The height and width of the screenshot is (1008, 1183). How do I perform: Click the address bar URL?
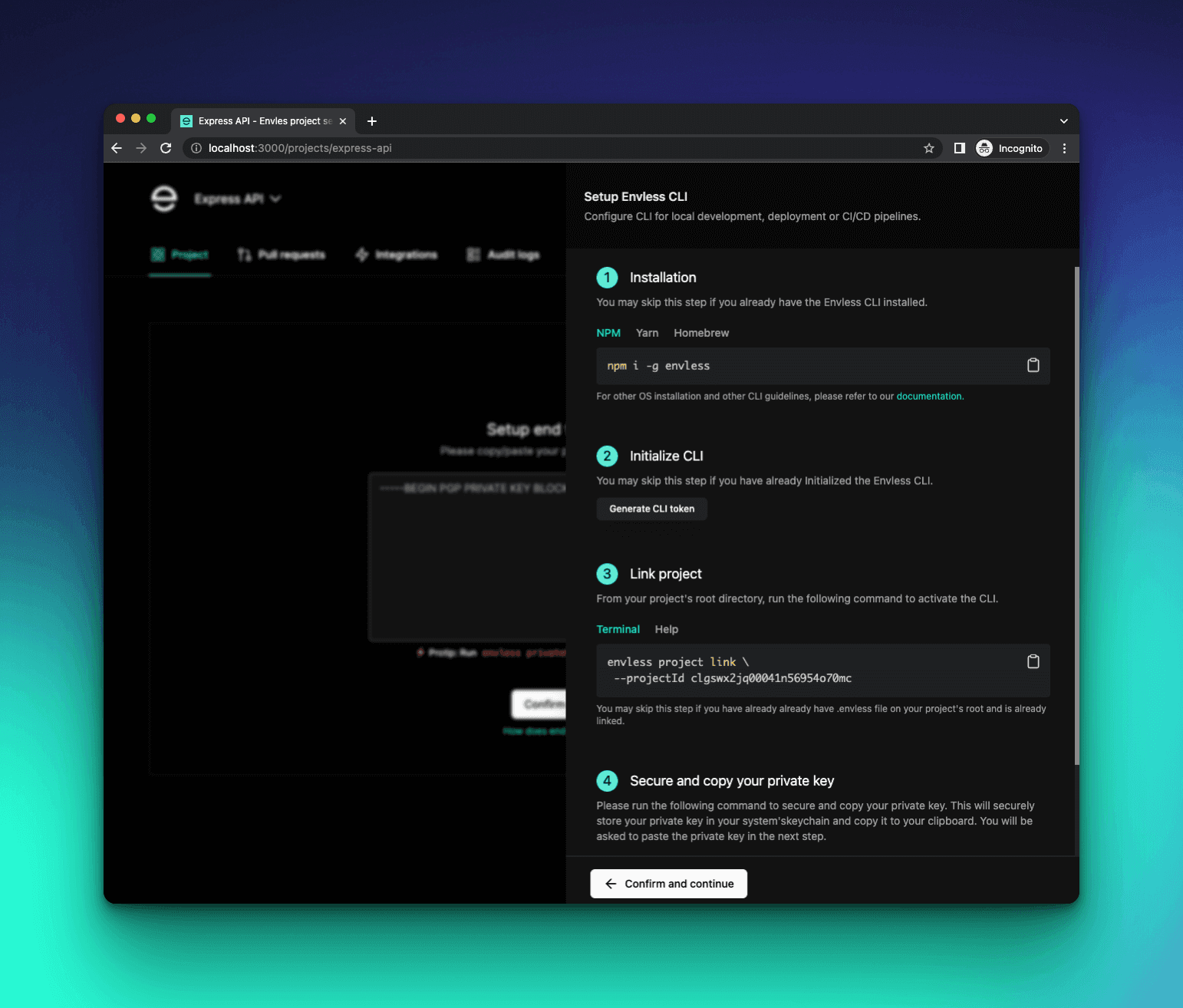[x=300, y=148]
